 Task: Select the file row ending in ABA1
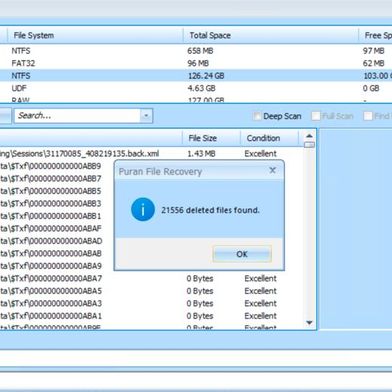click(152, 316)
